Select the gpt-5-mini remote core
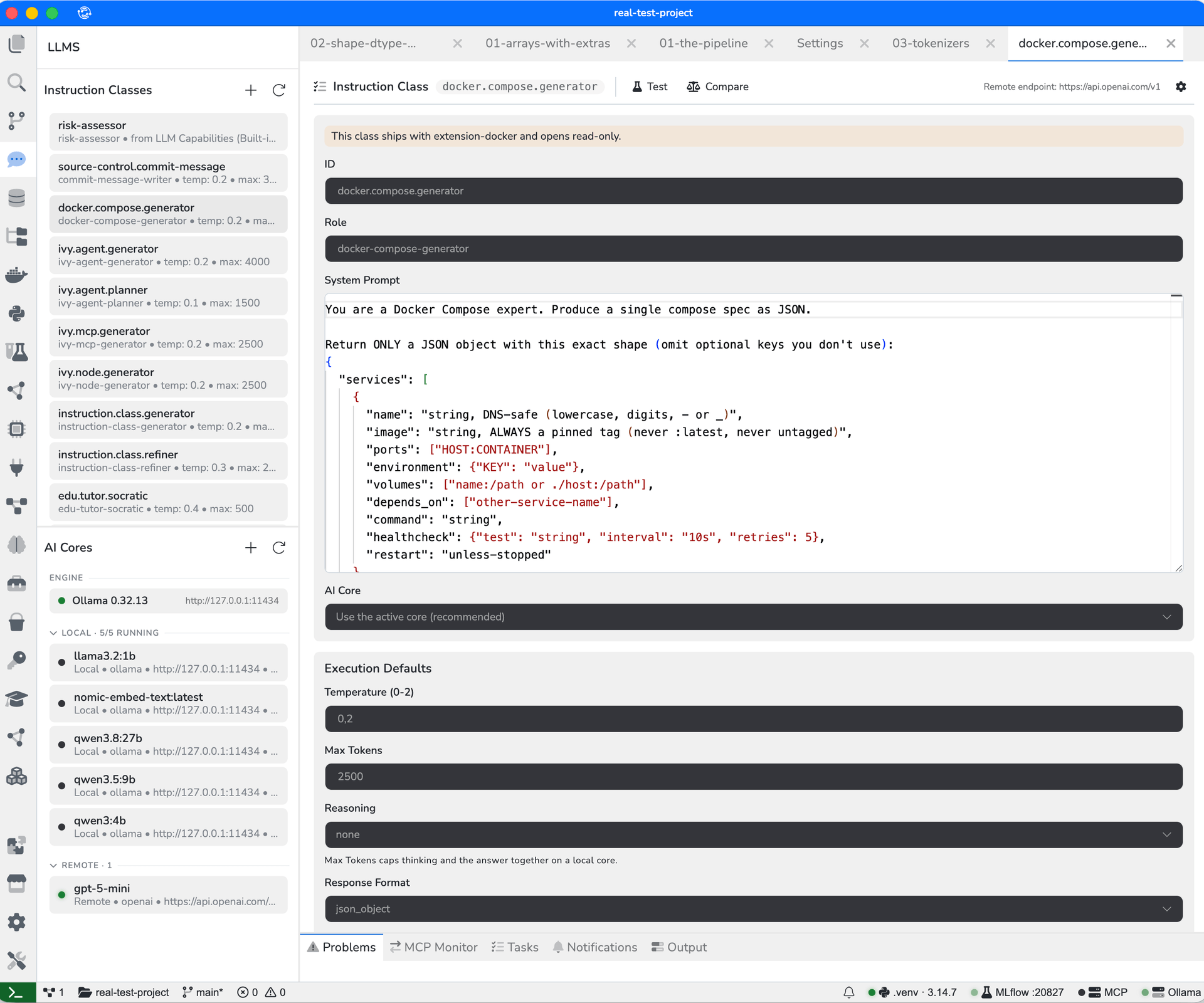Screen dimensions: 1204x1003 pyautogui.click(x=168, y=895)
